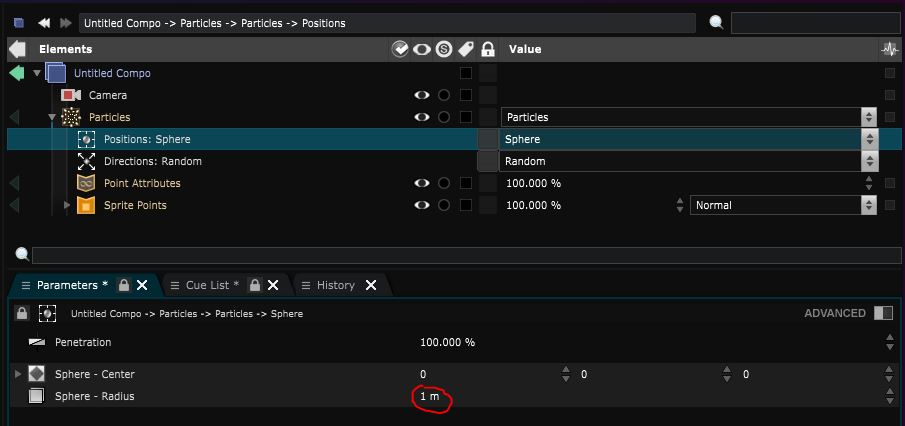The image size is (905, 426).
Task: Toggle the ADVANCED switch
Action: [882, 313]
